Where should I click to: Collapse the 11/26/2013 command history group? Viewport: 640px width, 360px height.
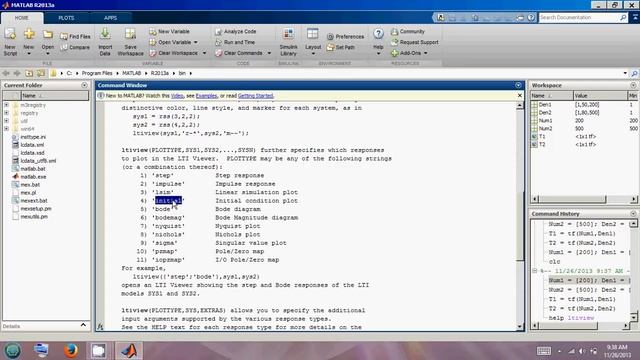click(x=535, y=271)
